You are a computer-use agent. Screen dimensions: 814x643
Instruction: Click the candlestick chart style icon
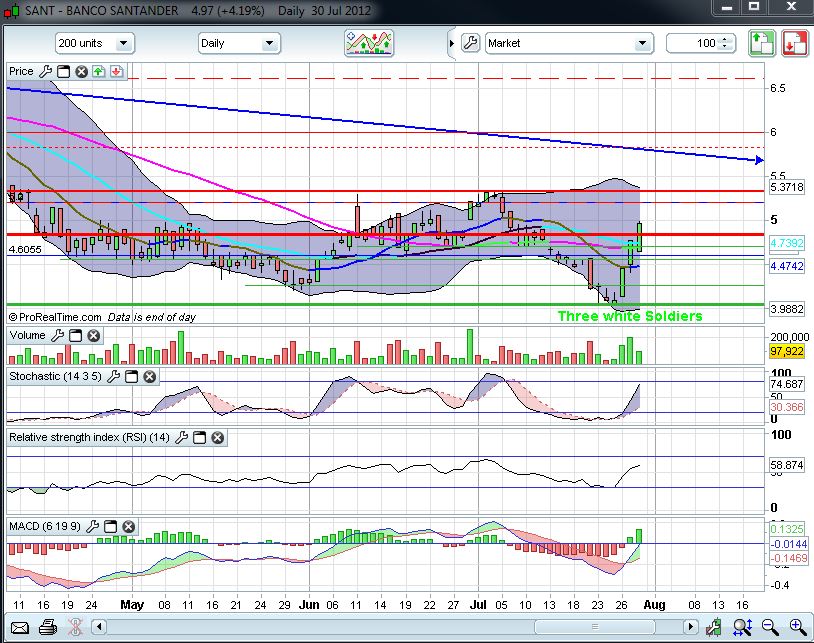[x=714, y=627]
